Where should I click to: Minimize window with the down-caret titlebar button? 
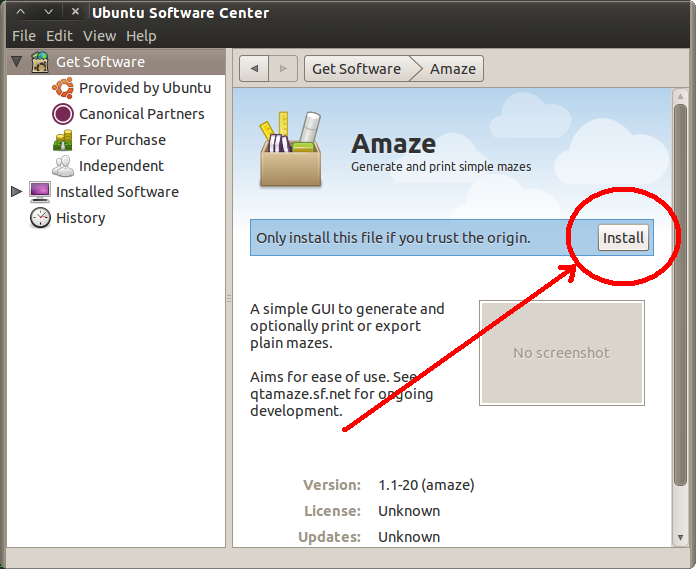[x=48, y=12]
